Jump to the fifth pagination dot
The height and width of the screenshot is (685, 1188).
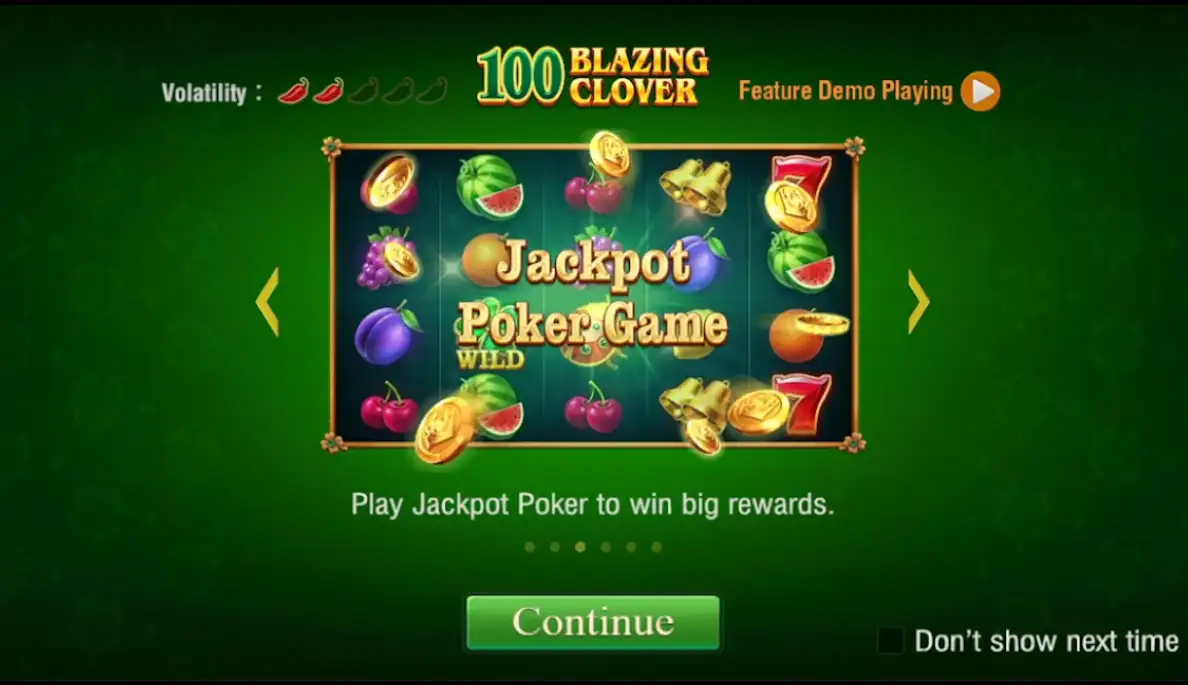[631, 546]
